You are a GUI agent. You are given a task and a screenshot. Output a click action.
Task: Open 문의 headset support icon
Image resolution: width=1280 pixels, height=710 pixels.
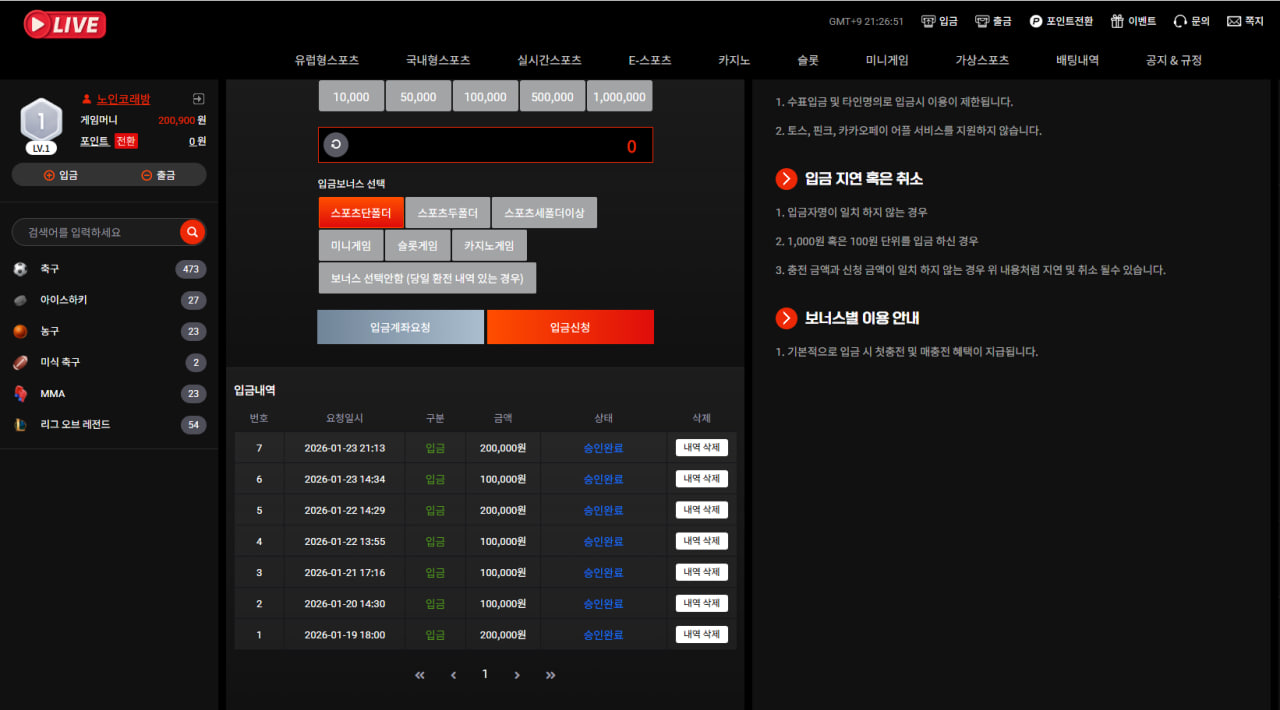[1180, 21]
